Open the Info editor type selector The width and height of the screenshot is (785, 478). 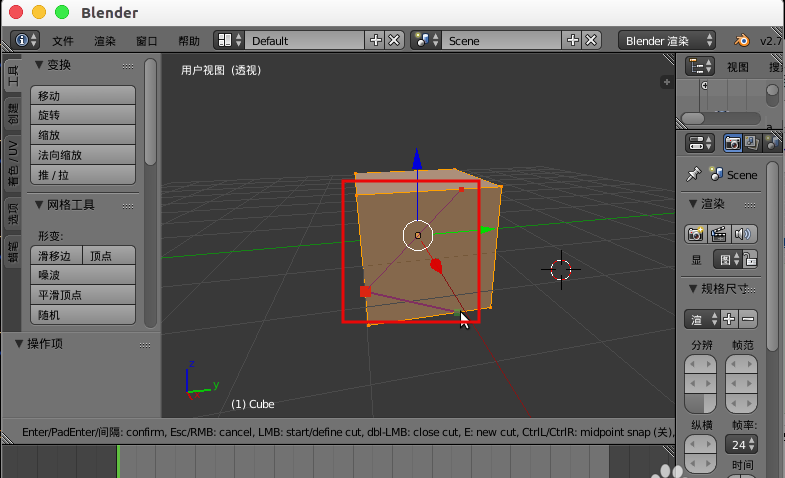coord(25,40)
